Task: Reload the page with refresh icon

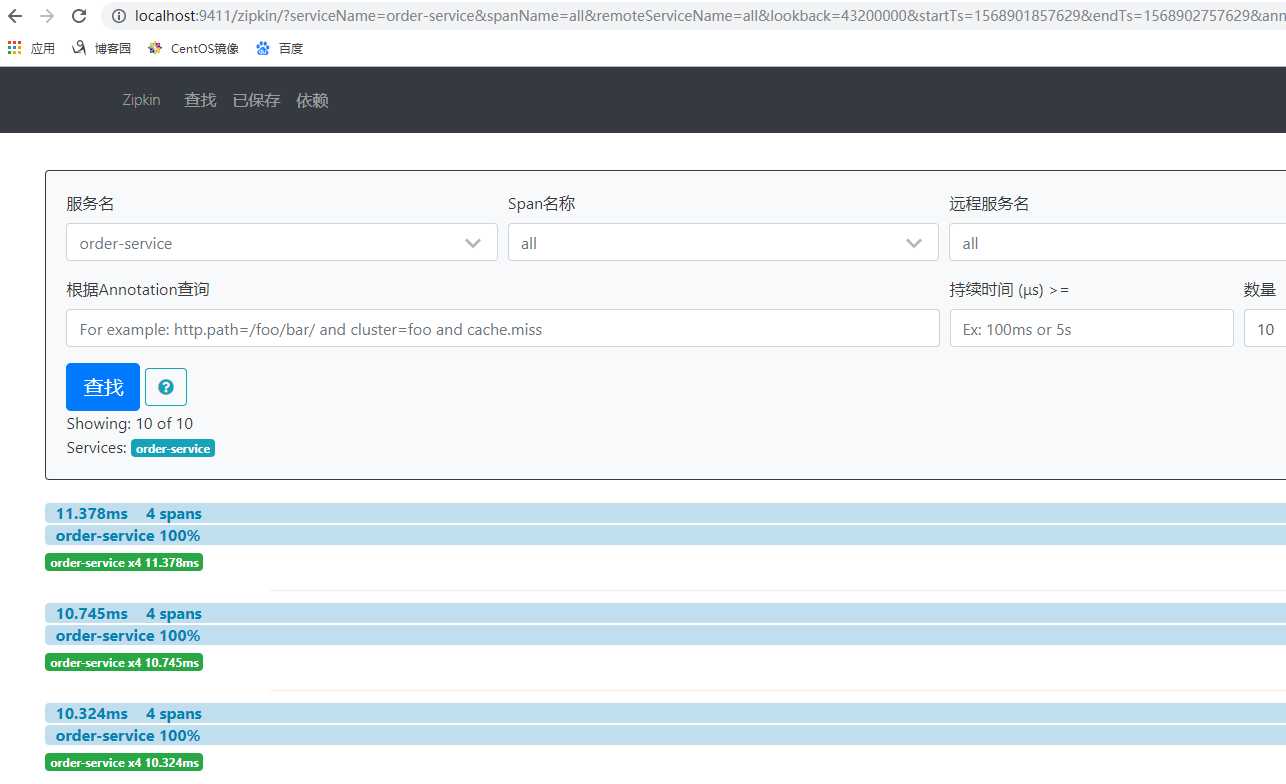Action: [x=79, y=16]
